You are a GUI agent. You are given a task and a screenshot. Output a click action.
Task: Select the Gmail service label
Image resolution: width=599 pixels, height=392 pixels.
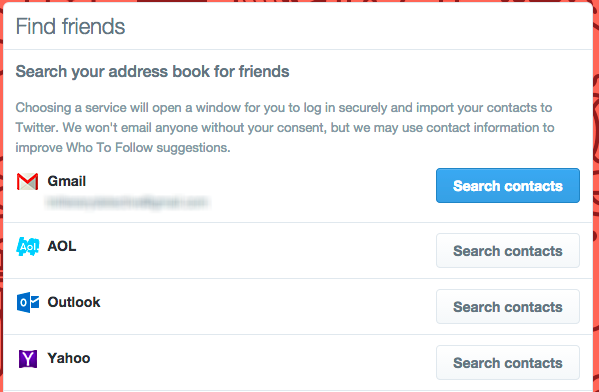[66, 181]
